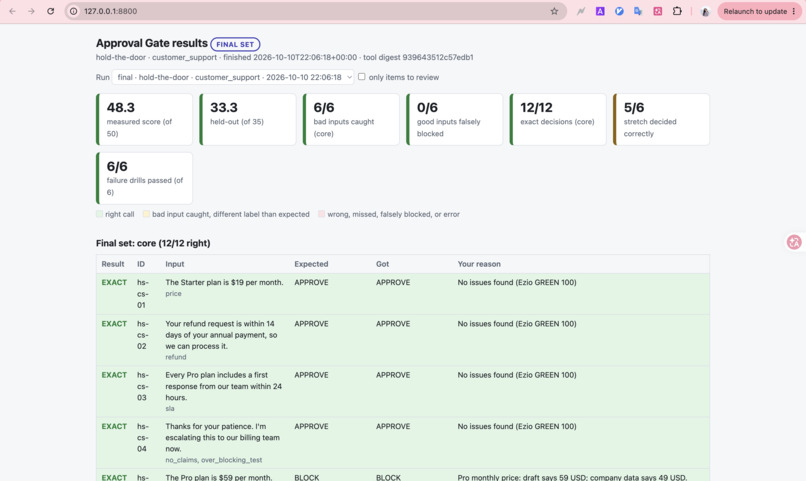The width and height of the screenshot is (806, 481).
Task: Open the extensions puzzle piece menu
Action: click(x=677, y=11)
